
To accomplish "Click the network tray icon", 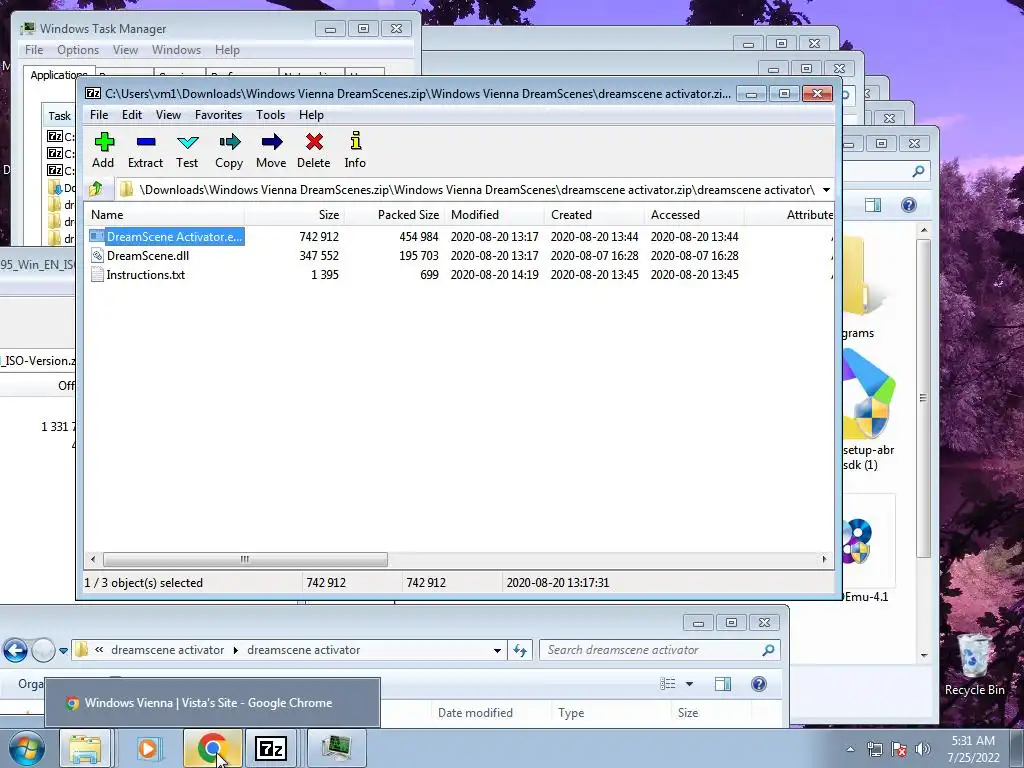I will (874, 749).
